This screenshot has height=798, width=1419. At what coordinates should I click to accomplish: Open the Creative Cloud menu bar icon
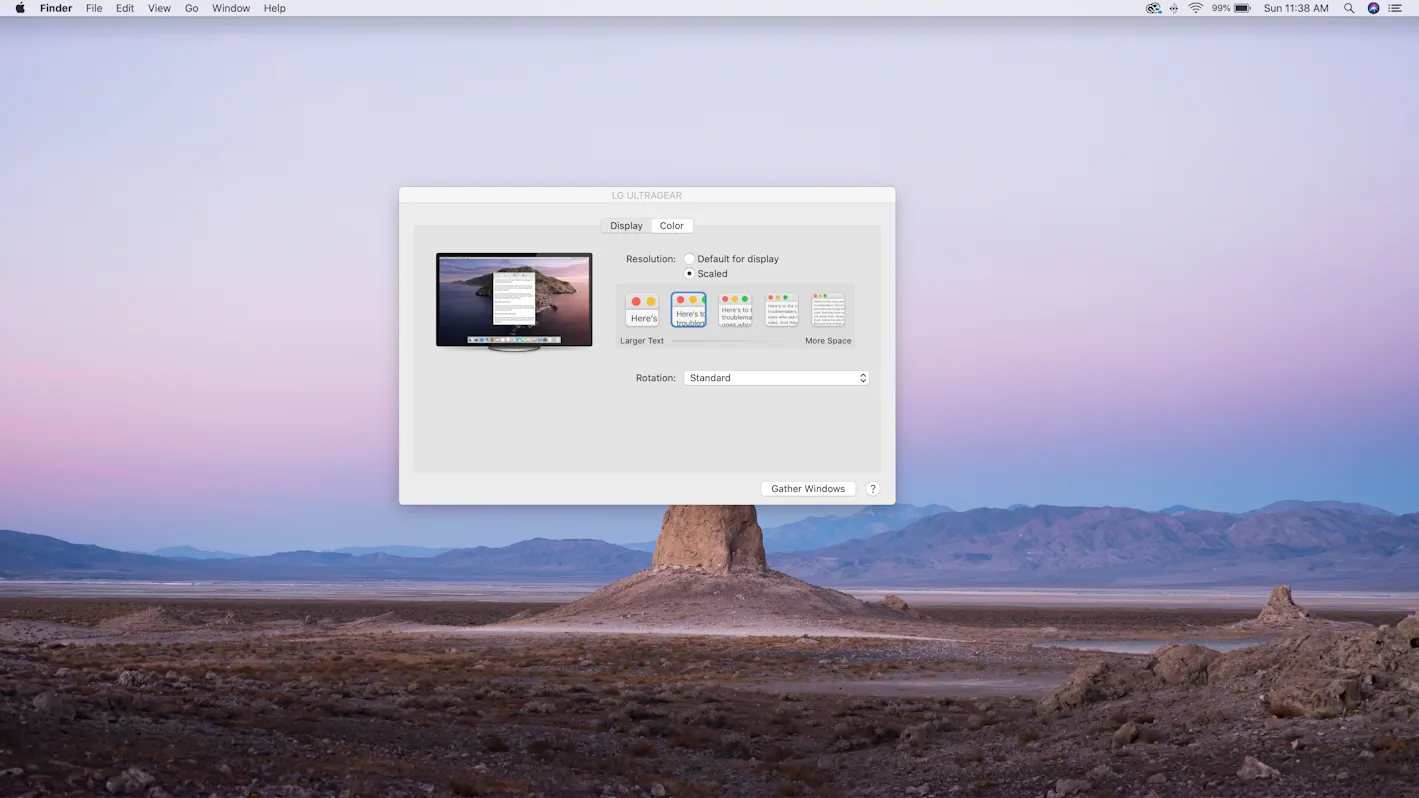click(1153, 8)
